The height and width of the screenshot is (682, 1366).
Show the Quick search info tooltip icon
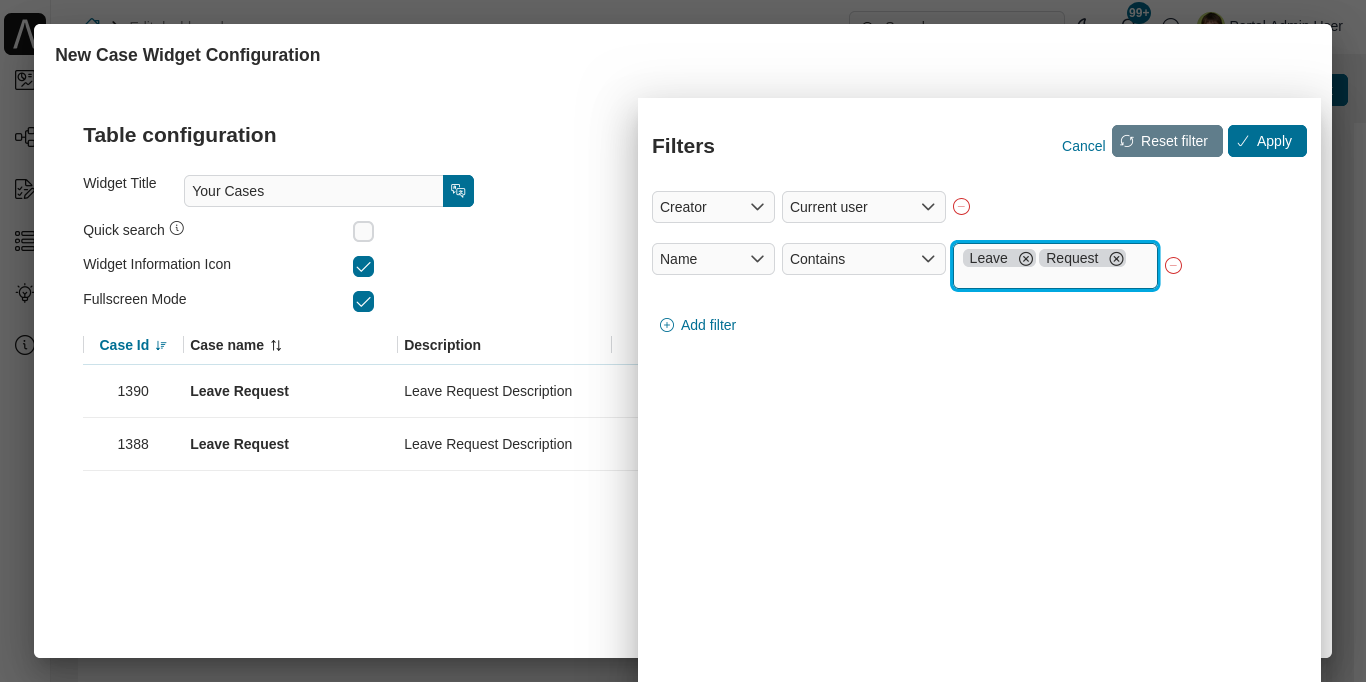tap(177, 228)
